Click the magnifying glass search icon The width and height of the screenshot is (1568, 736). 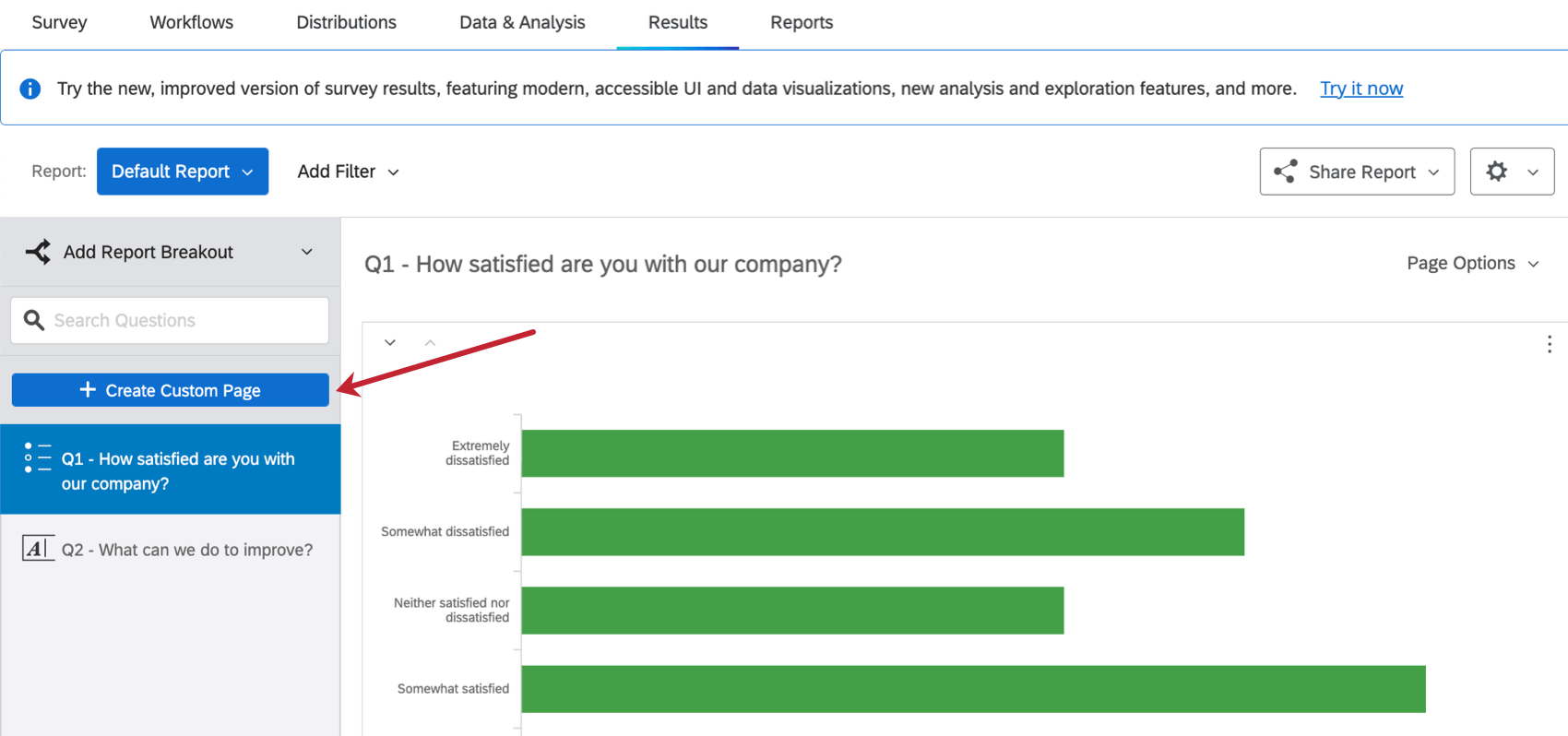click(x=34, y=320)
